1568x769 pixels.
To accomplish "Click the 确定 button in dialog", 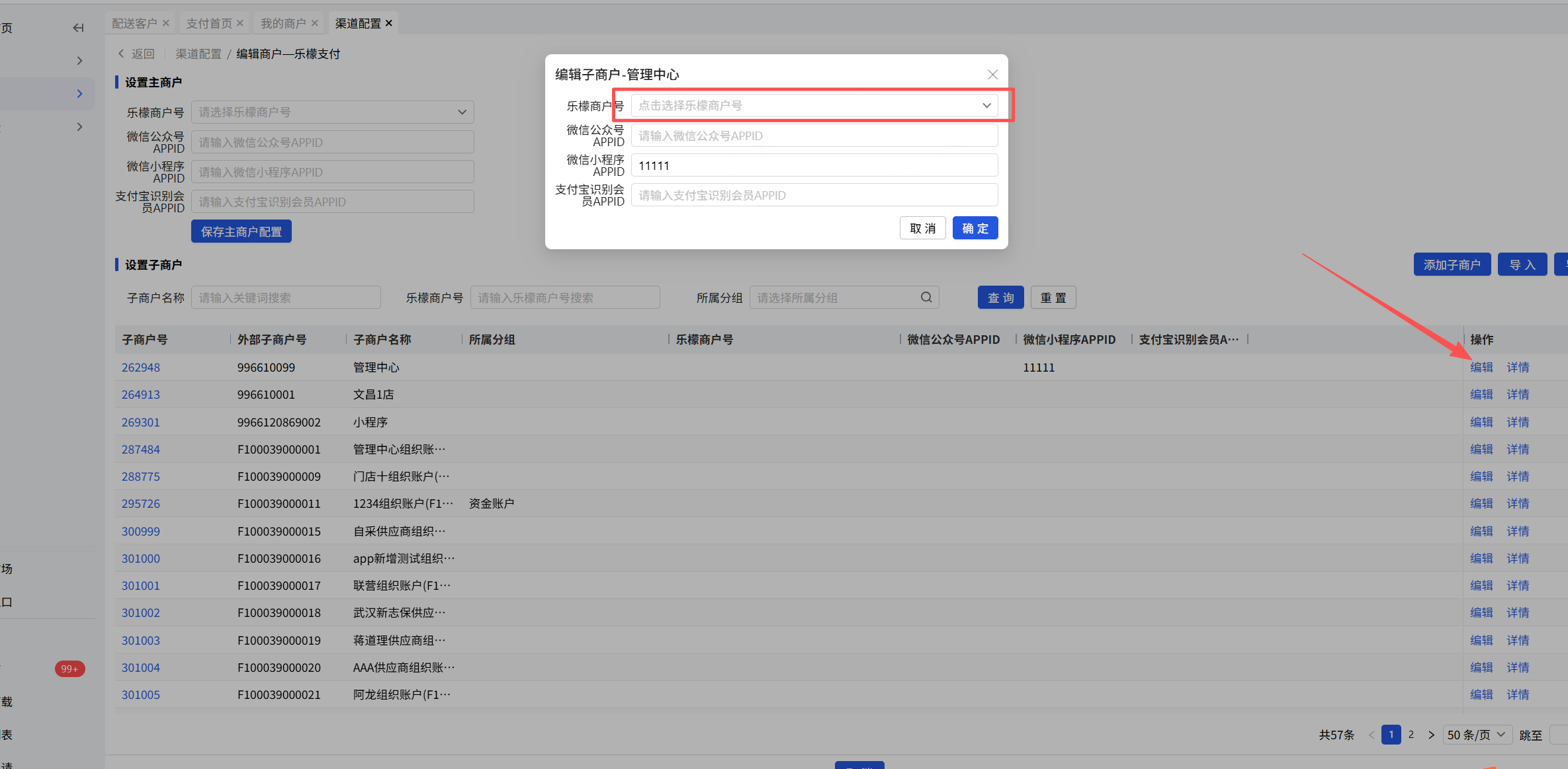I will [975, 228].
